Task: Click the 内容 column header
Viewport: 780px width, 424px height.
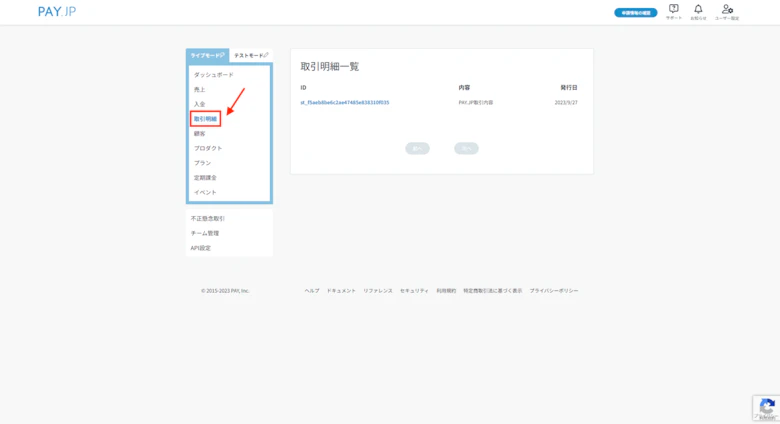Action: coord(464,88)
